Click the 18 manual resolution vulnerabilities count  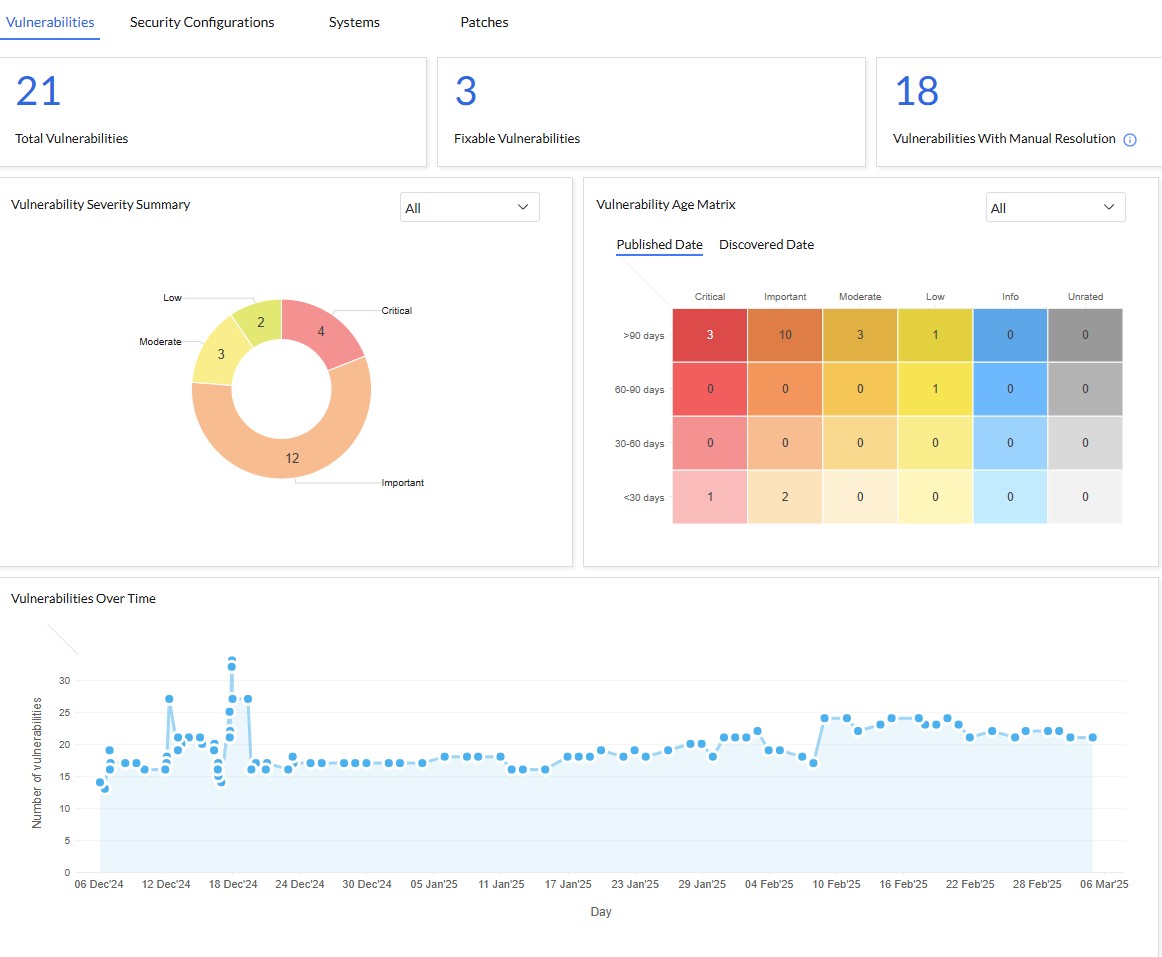(x=916, y=92)
